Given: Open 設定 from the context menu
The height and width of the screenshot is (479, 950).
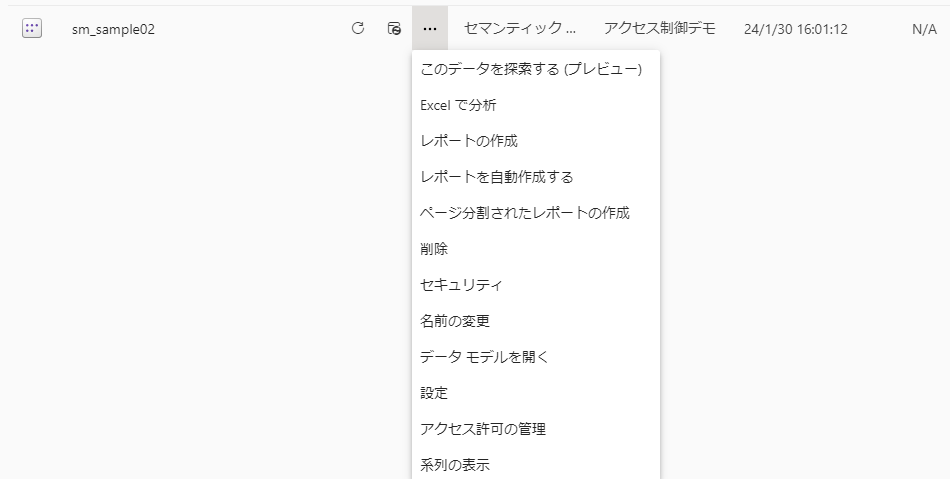Looking at the screenshot, I should pos(536,393).
